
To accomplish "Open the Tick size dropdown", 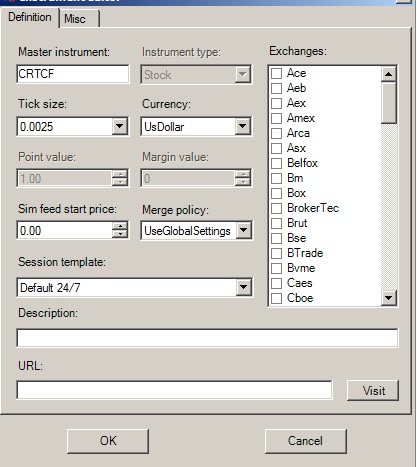I will 119,126.
